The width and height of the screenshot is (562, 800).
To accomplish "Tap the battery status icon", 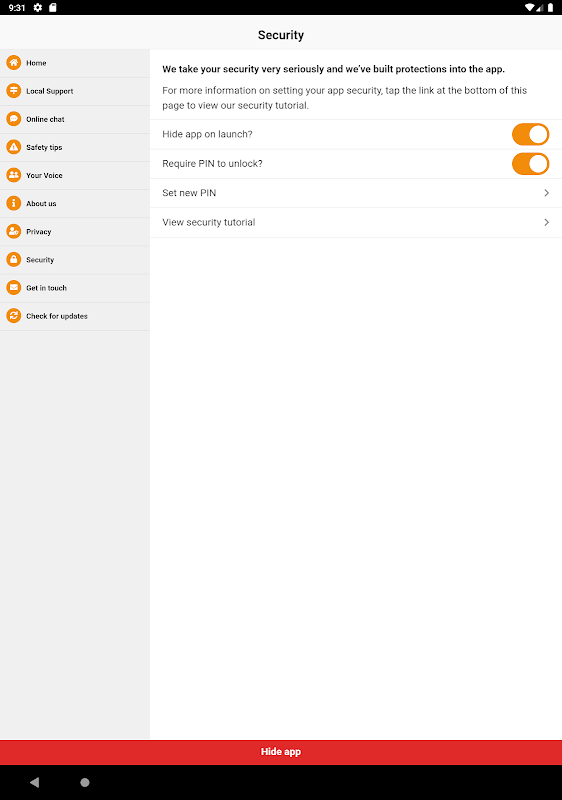I will coord(551,7).
